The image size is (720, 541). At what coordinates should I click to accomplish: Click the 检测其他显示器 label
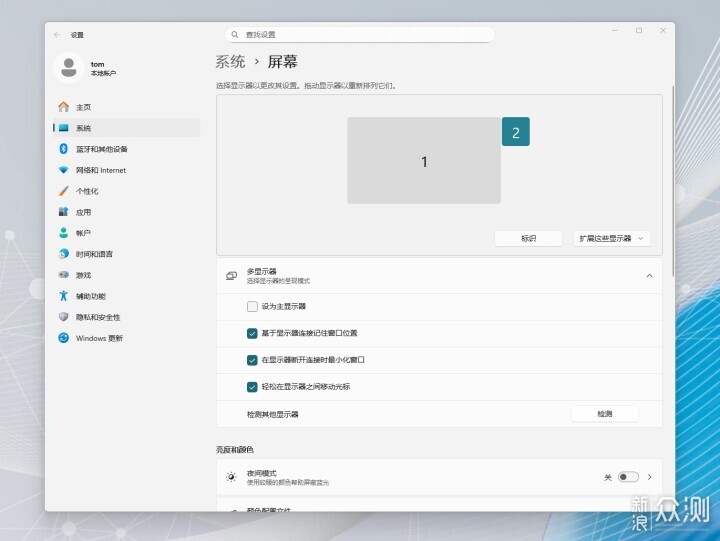[x=273, y=414]
